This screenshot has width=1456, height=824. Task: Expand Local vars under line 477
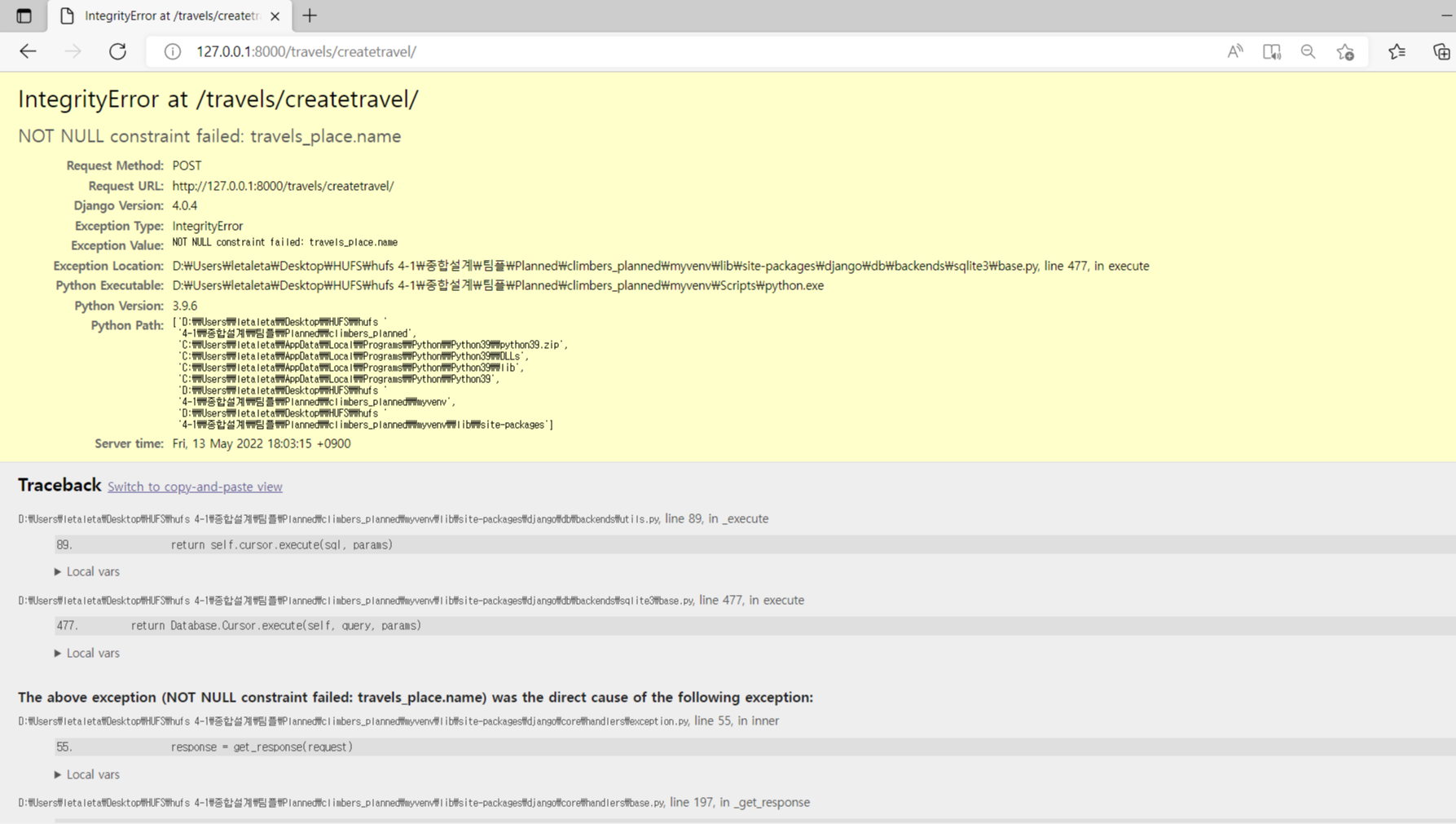86,653
